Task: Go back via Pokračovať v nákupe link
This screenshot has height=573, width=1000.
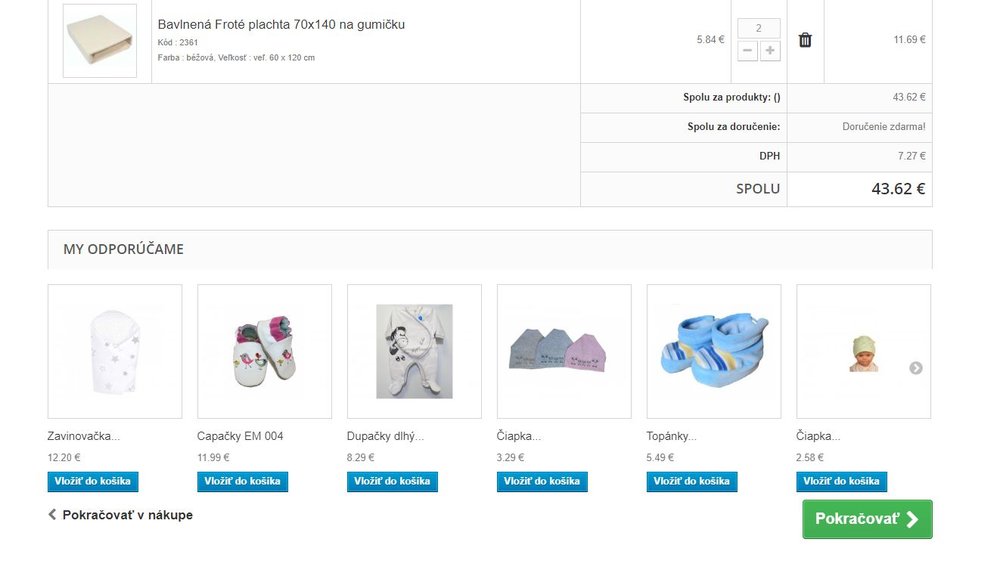Action: [121, 515]
